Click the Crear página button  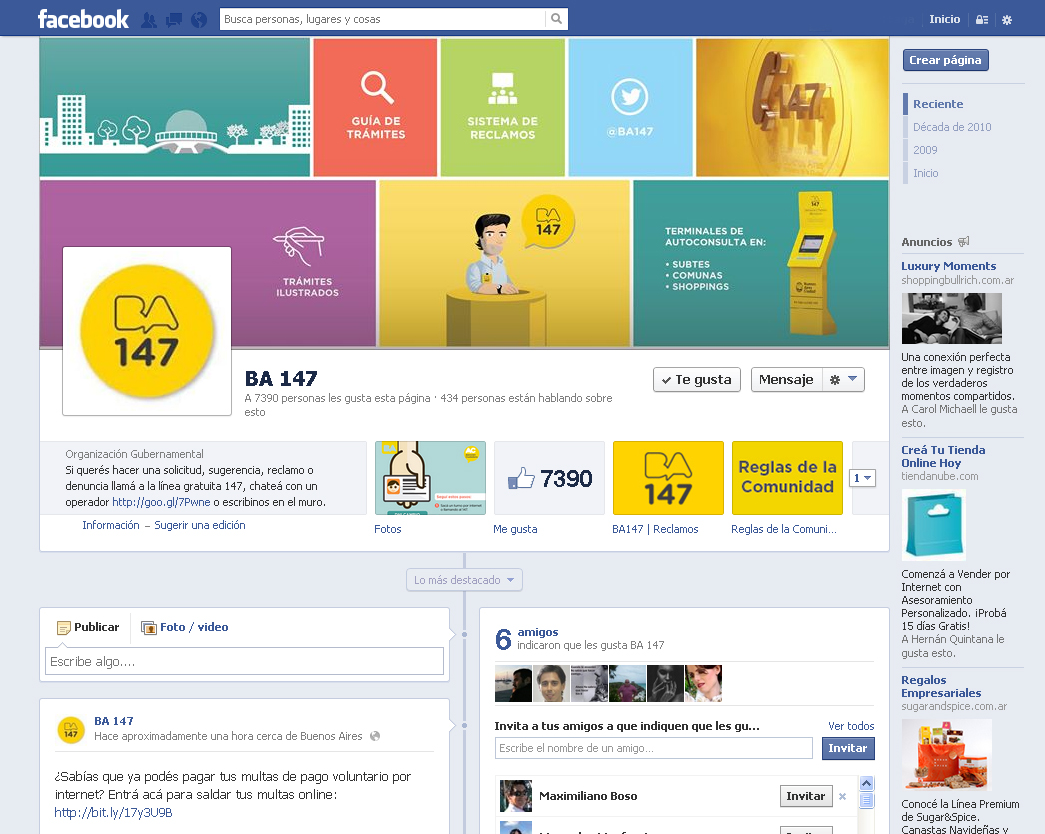click(x=946, y=60)
